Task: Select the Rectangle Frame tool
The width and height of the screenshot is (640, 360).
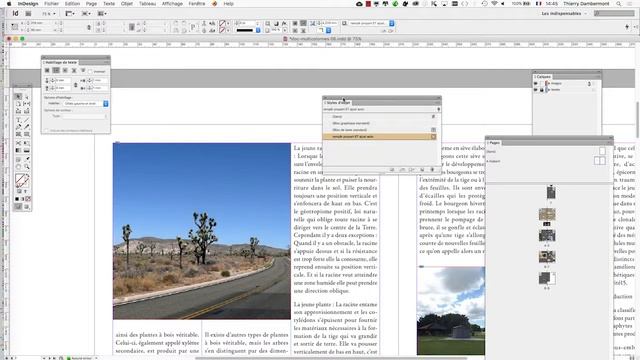Action: click(18, 134)
